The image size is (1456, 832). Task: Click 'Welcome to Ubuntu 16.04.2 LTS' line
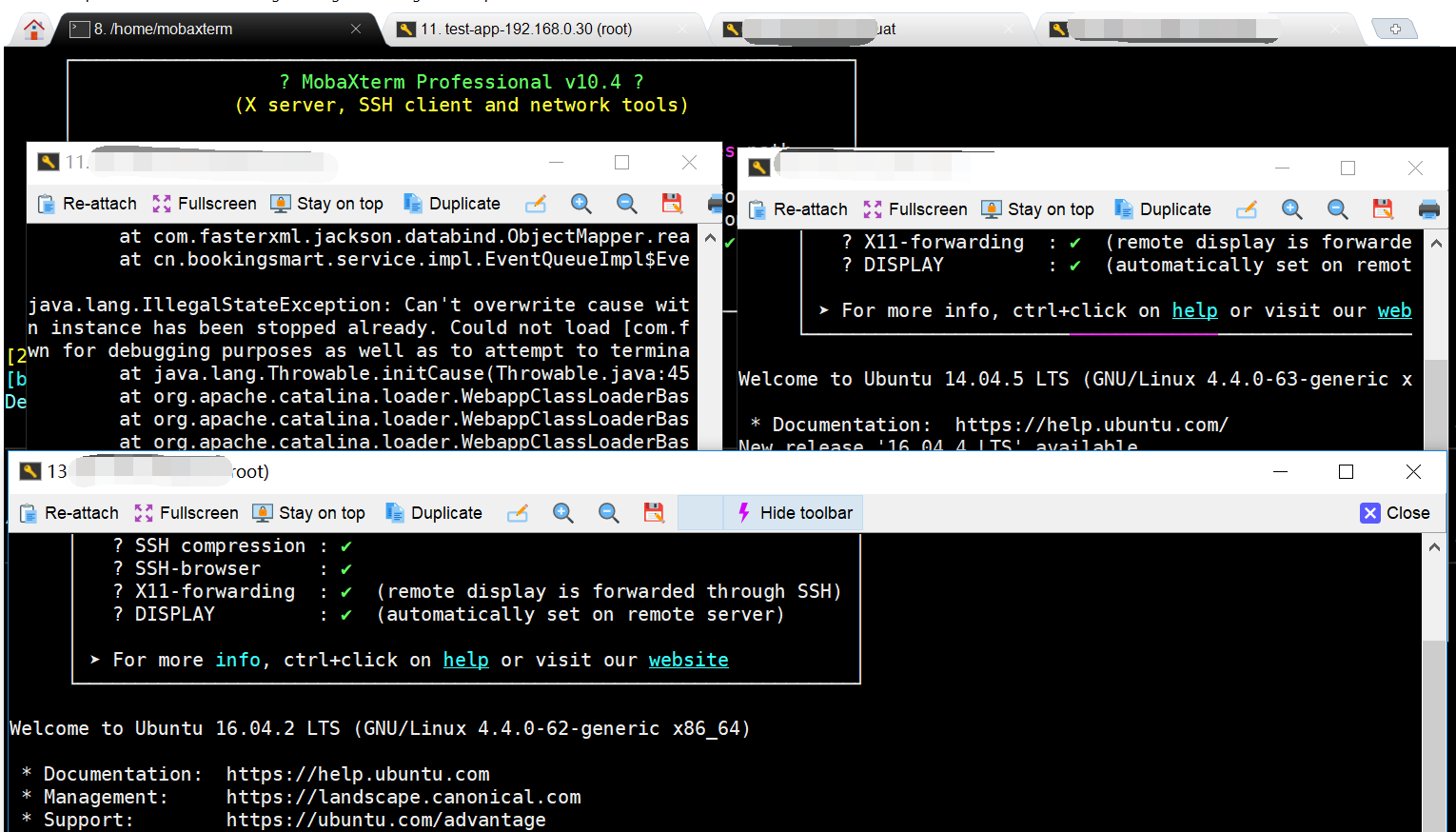tap(380, 728)
